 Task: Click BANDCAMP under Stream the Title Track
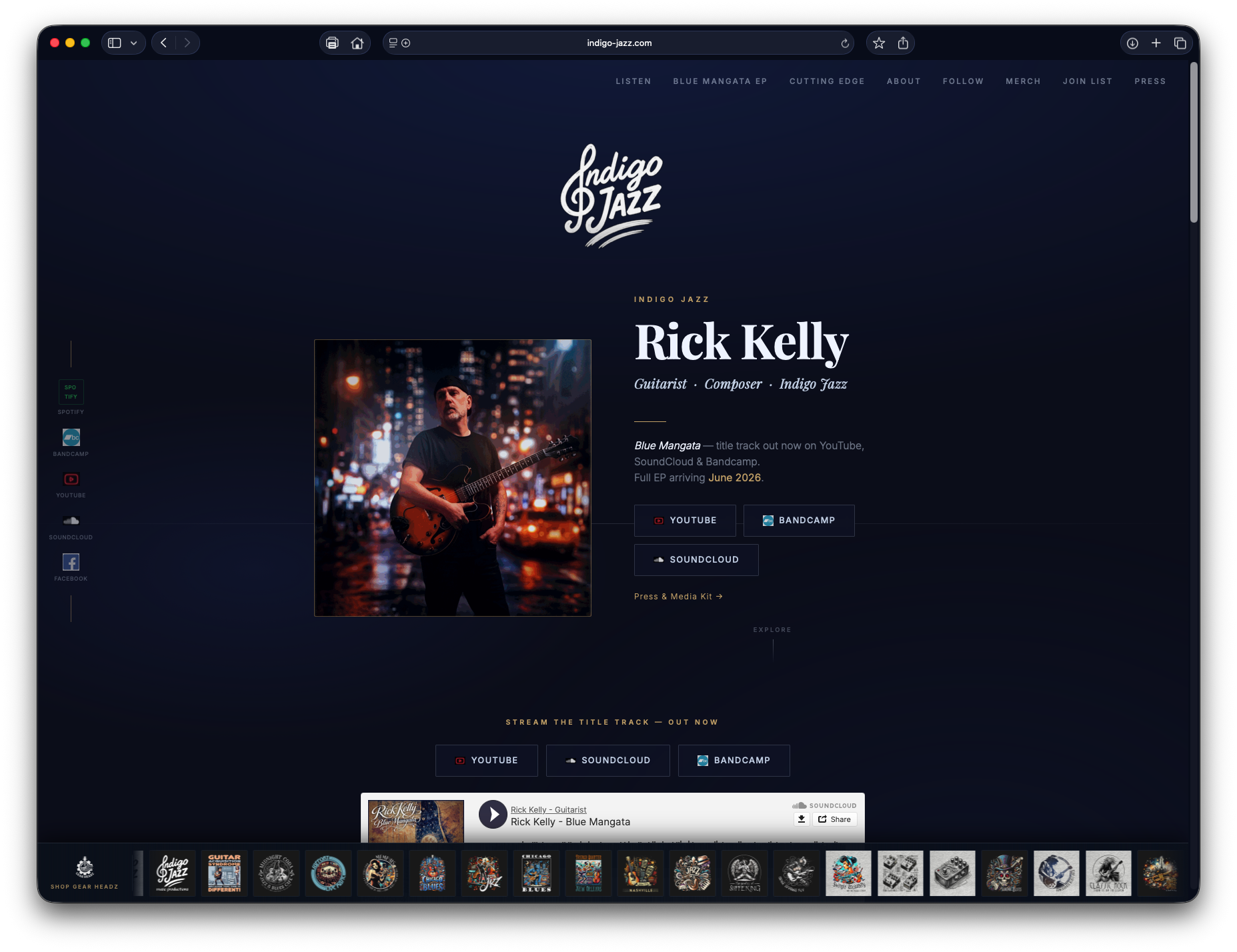point(734,761)
